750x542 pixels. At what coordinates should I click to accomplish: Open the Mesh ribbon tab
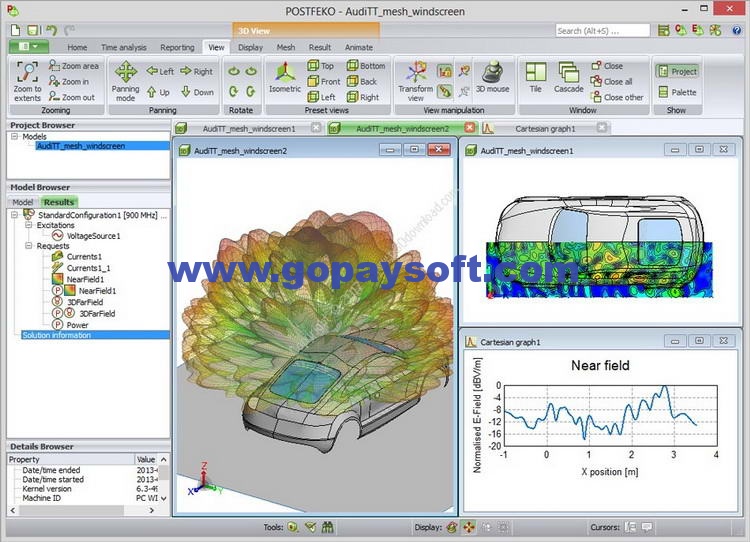(x=286, y=47)
